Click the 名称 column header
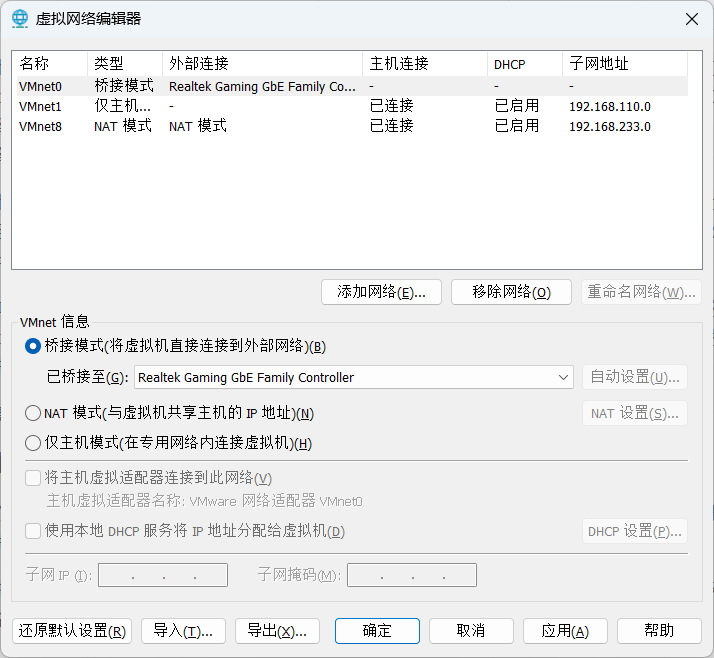Screen dimensions: 714x658 [51, 64]
